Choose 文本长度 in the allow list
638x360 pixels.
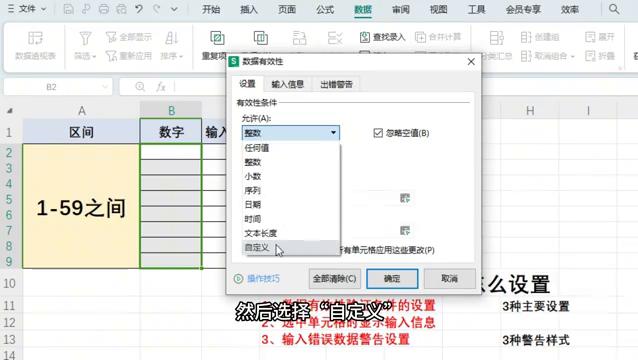291,233
